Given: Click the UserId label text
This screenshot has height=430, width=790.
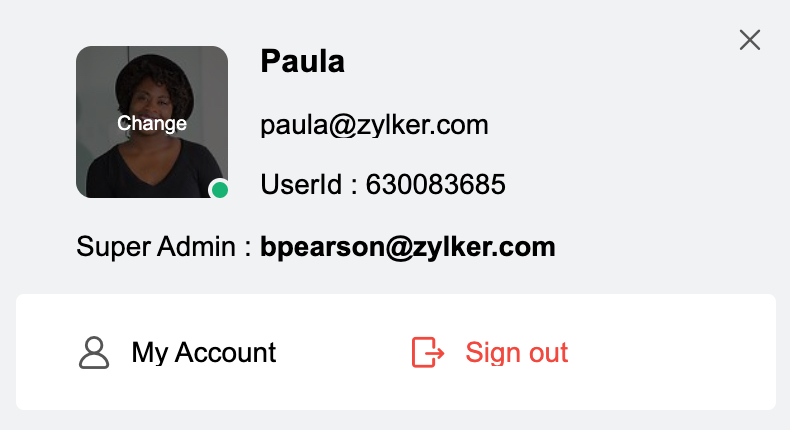Looking at the screenshot, I should click(x=301, y=184).
